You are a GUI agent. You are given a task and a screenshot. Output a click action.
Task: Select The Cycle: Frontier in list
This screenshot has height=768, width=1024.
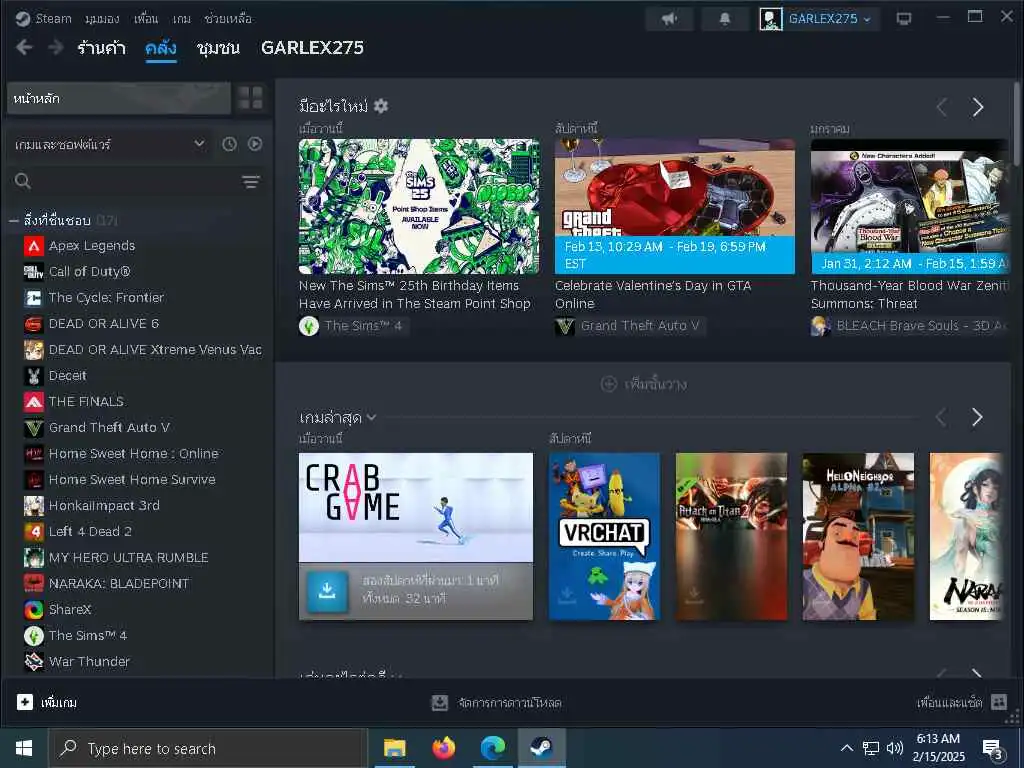point(106,298)
